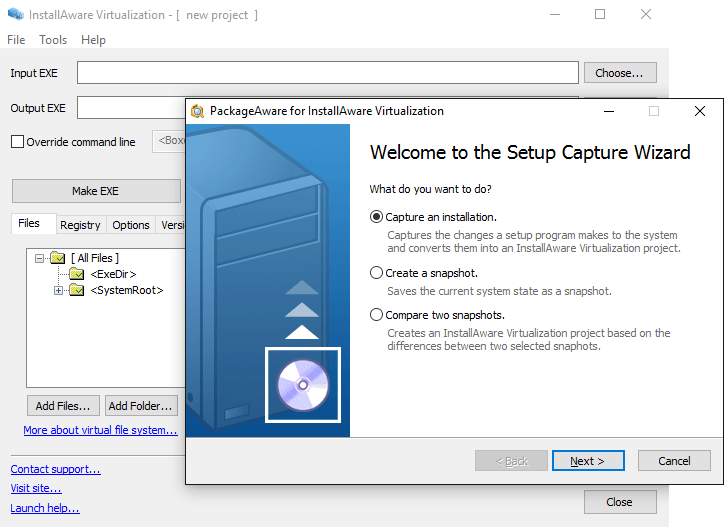Screen dimensions: 724x527
Task: Close the PackageAware wizard window
Action: tap(700, 111)
